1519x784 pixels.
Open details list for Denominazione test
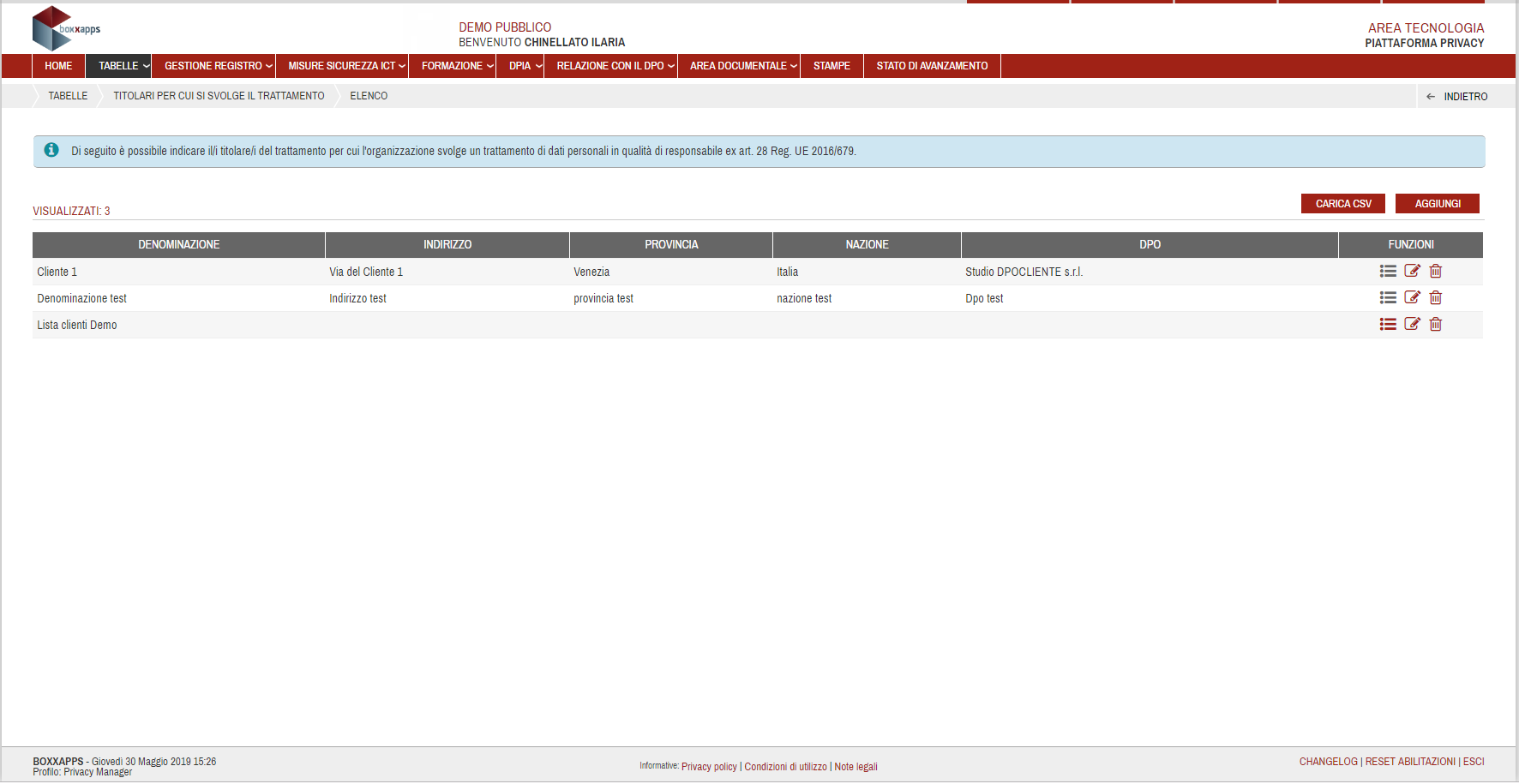(1388, 298)
